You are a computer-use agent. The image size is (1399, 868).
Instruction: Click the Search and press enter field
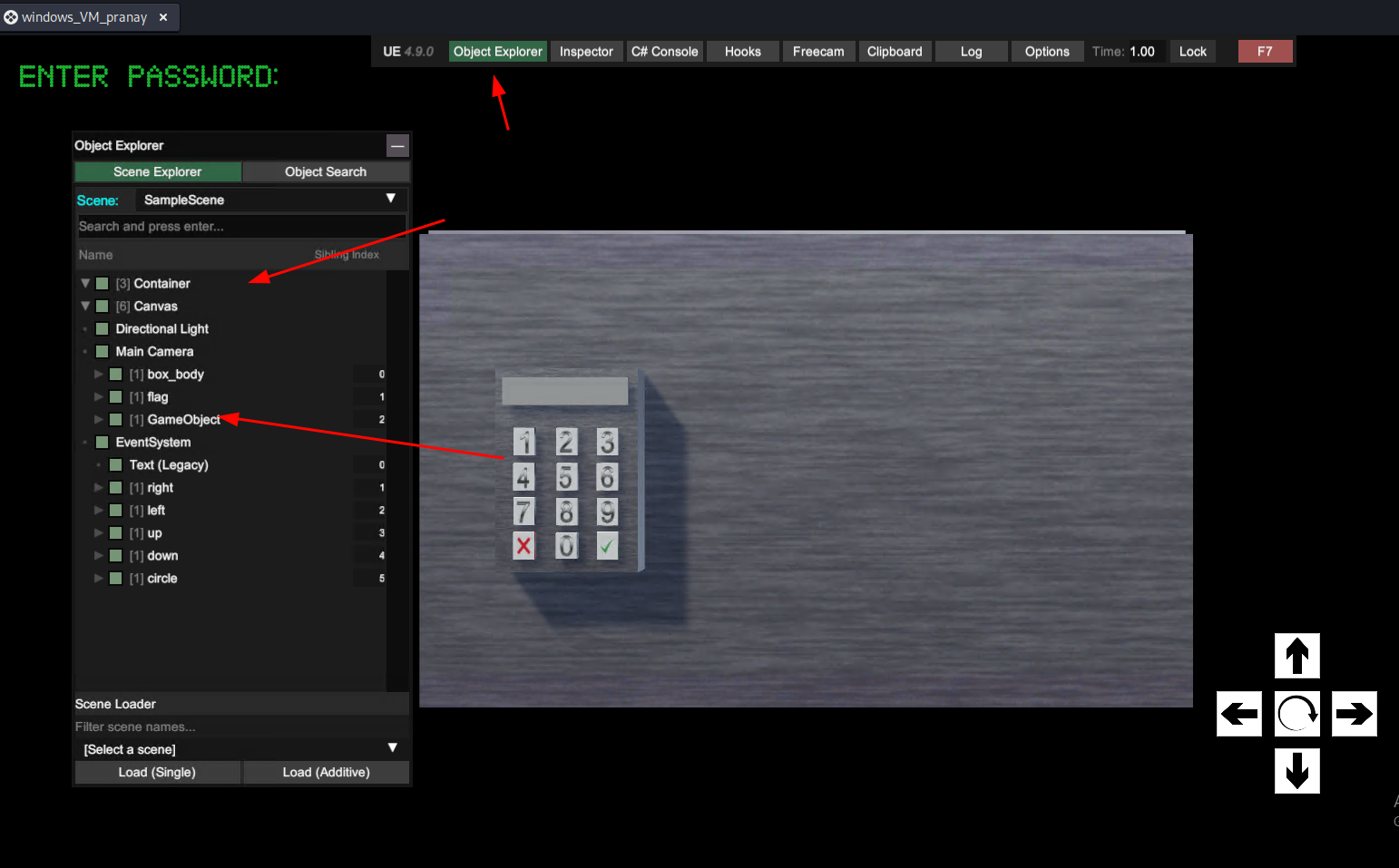[x=240, y=227]
